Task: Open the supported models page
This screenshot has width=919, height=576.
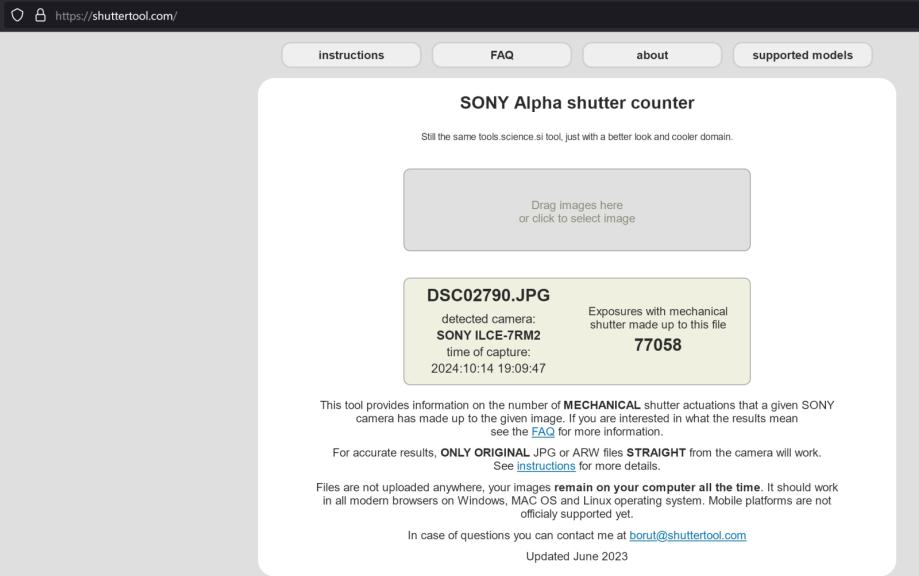Action: click(x=802, y=55)
